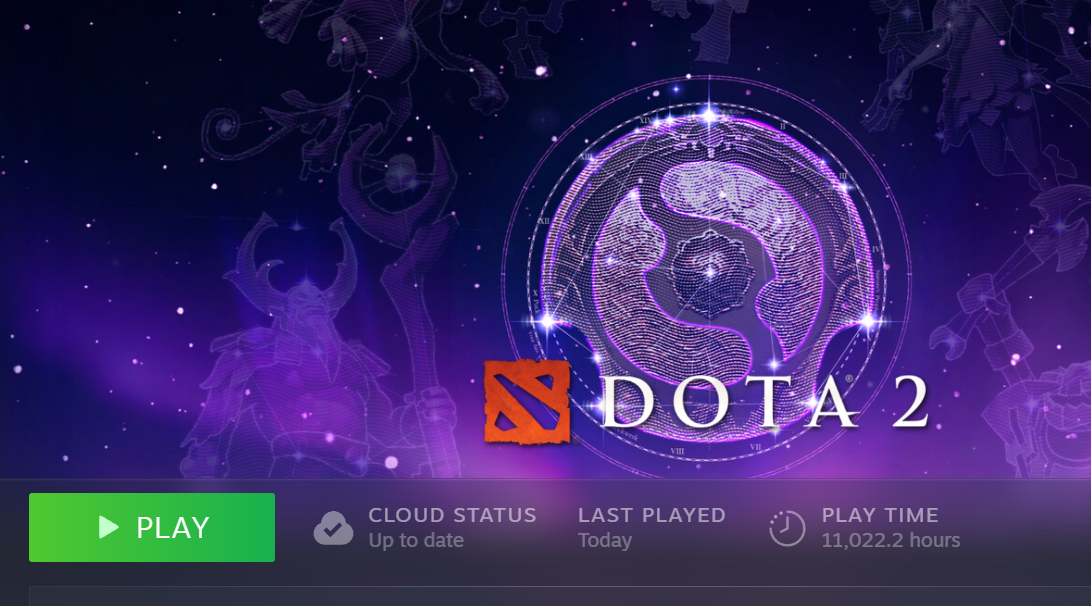Click the "Today" last played value

pyautogui.click(x=605, y=541)
